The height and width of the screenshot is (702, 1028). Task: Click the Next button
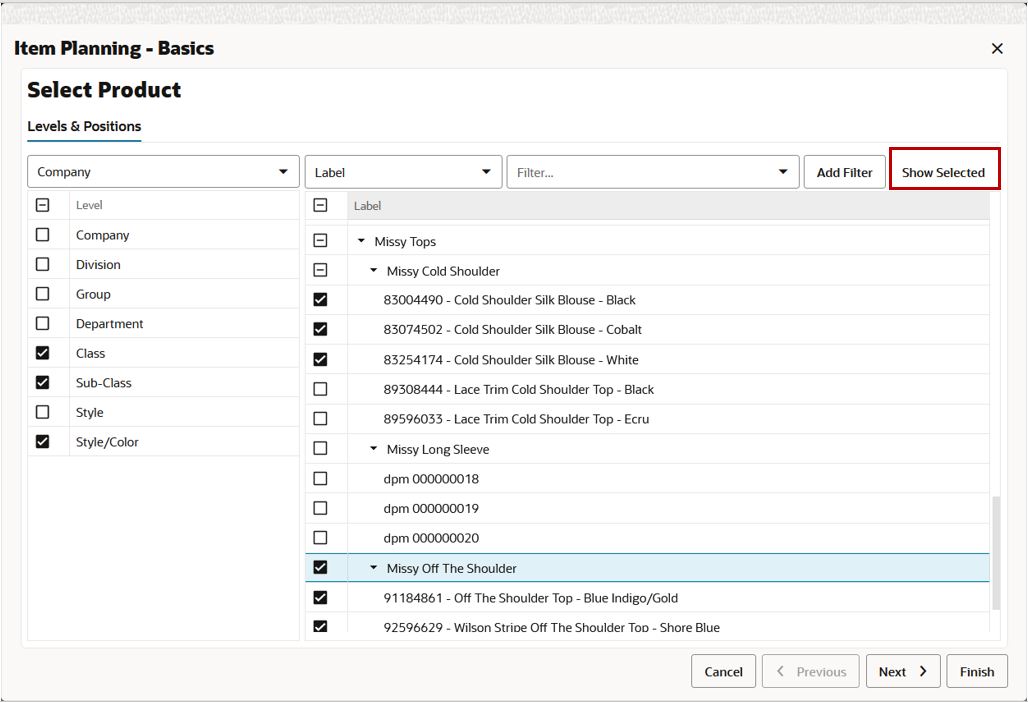tap(901, 671)
